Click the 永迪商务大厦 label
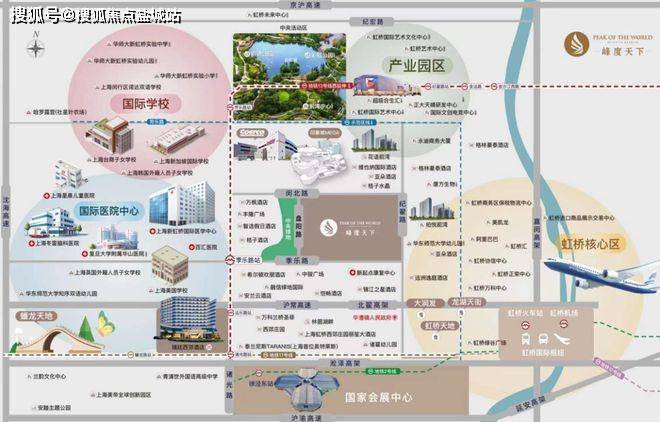Image resolution: width=660 pixels, height=422 pixels. click(434, 141)
